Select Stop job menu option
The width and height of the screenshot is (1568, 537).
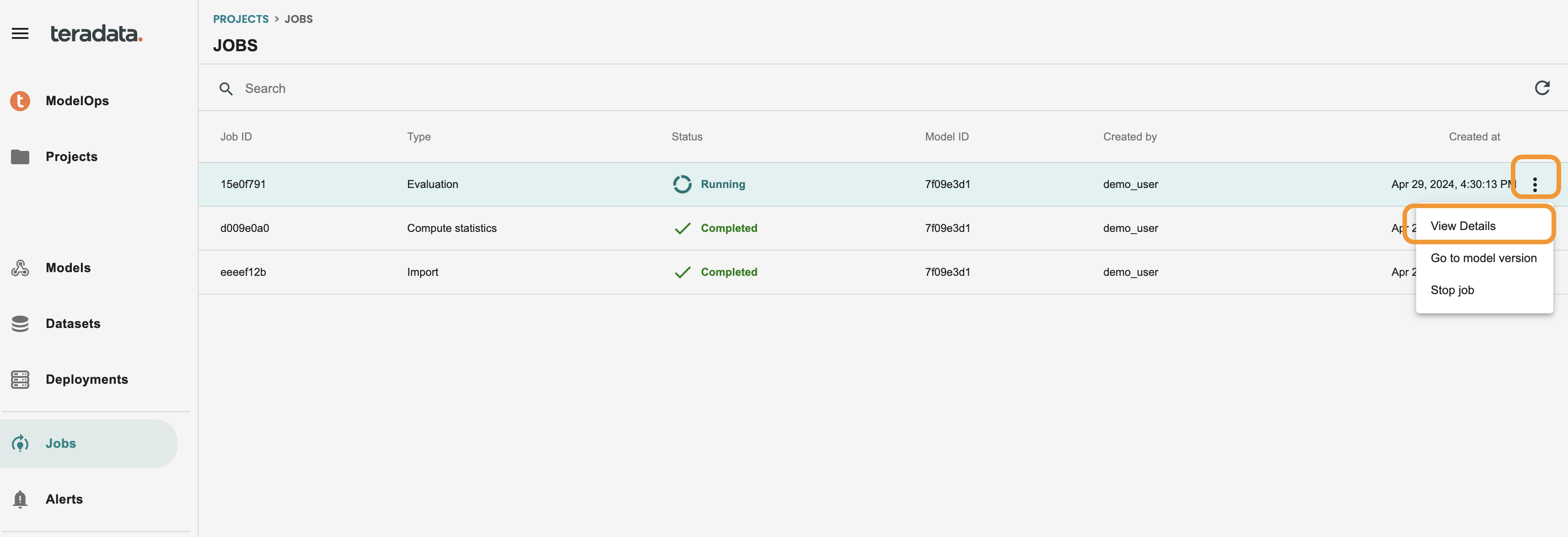pos(1484,290)
